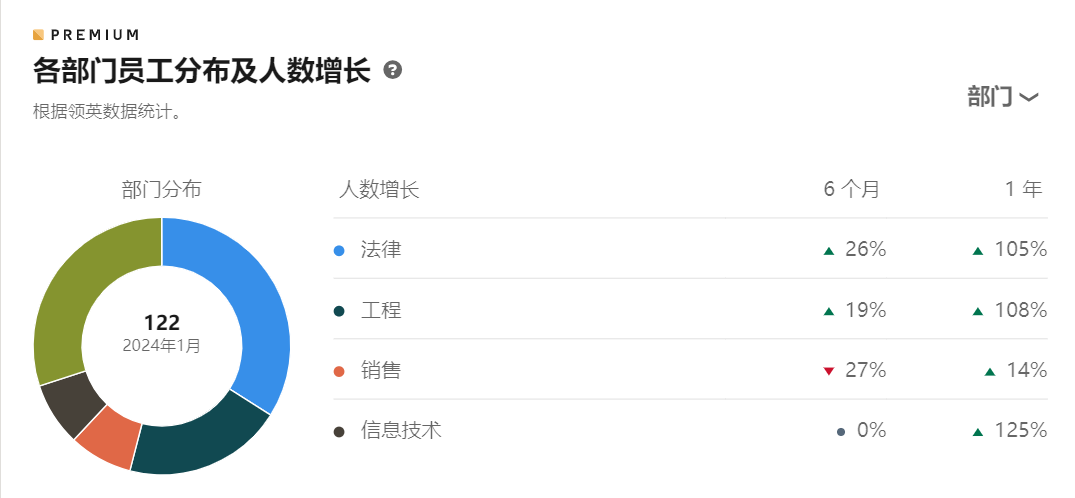Click the olive green donut segment
Image resolution: width=1075 pixels, height=498 pixels.
point(75,288)
